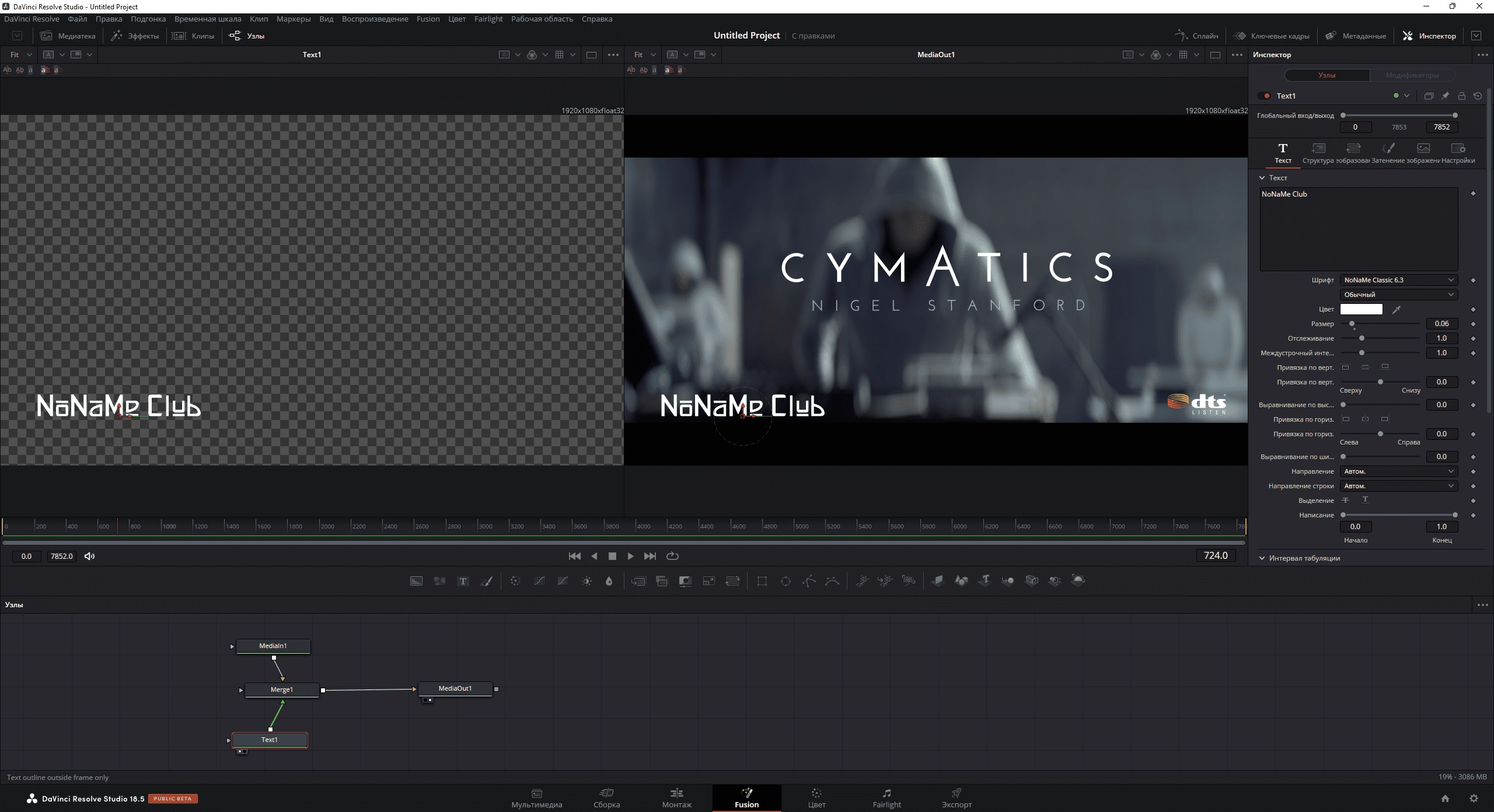
Task: Toggle the Spline (Сплайн) panel
Action: pyautogui.click(x=1196, y=36)
